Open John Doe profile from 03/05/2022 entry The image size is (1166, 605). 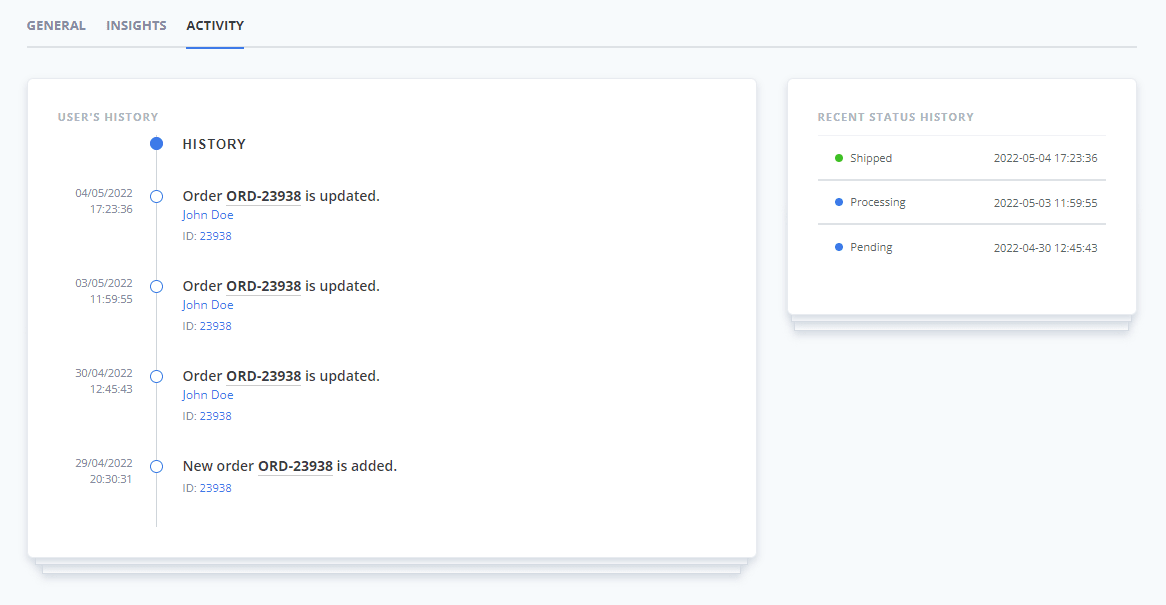pos(208,305)
